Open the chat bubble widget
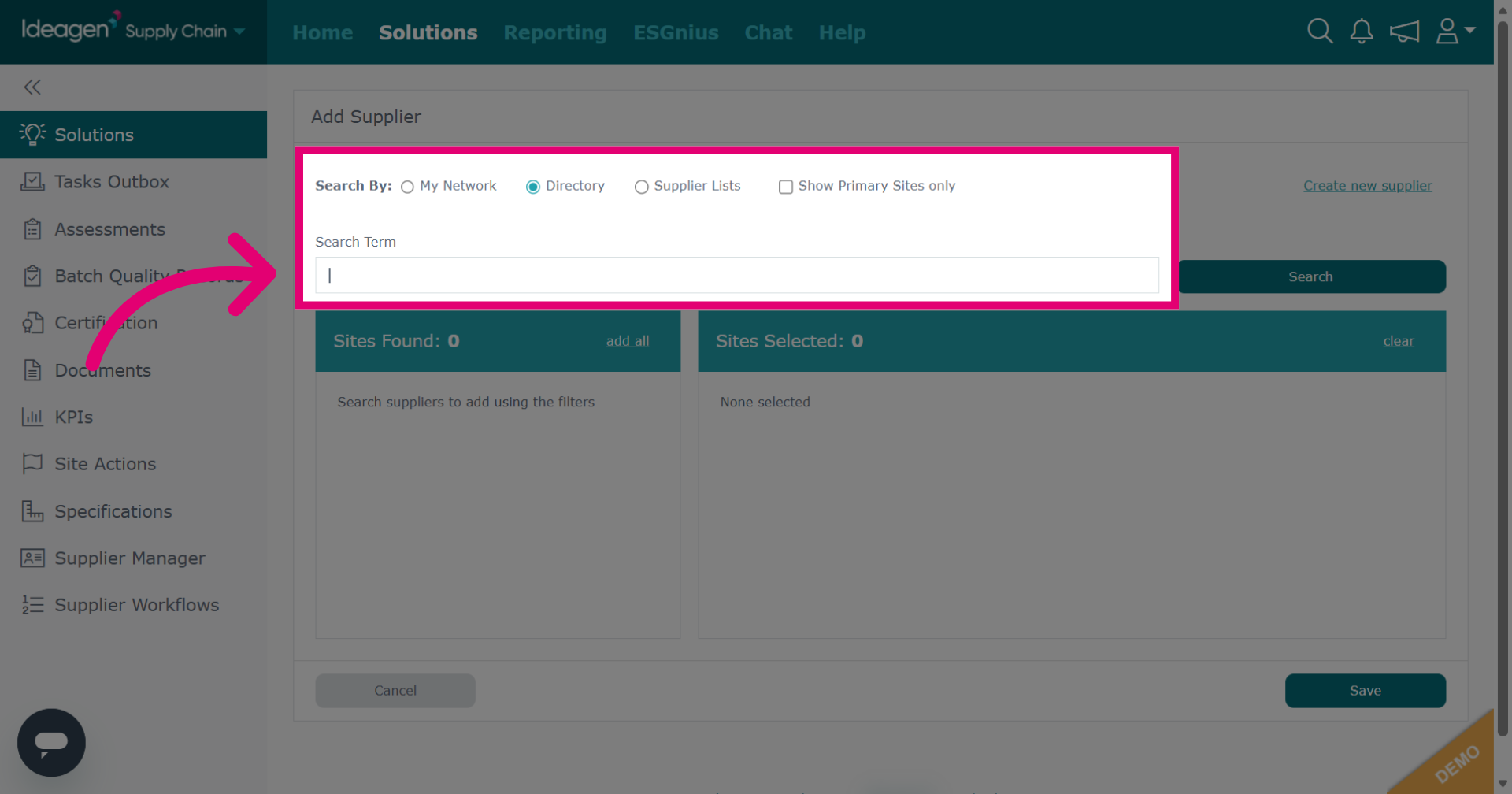1512x794 pixels. [51, 743]
